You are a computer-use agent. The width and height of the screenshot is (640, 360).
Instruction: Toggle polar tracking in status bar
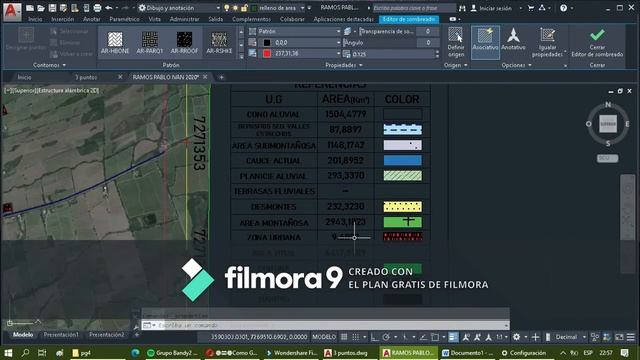click(386, 337)
